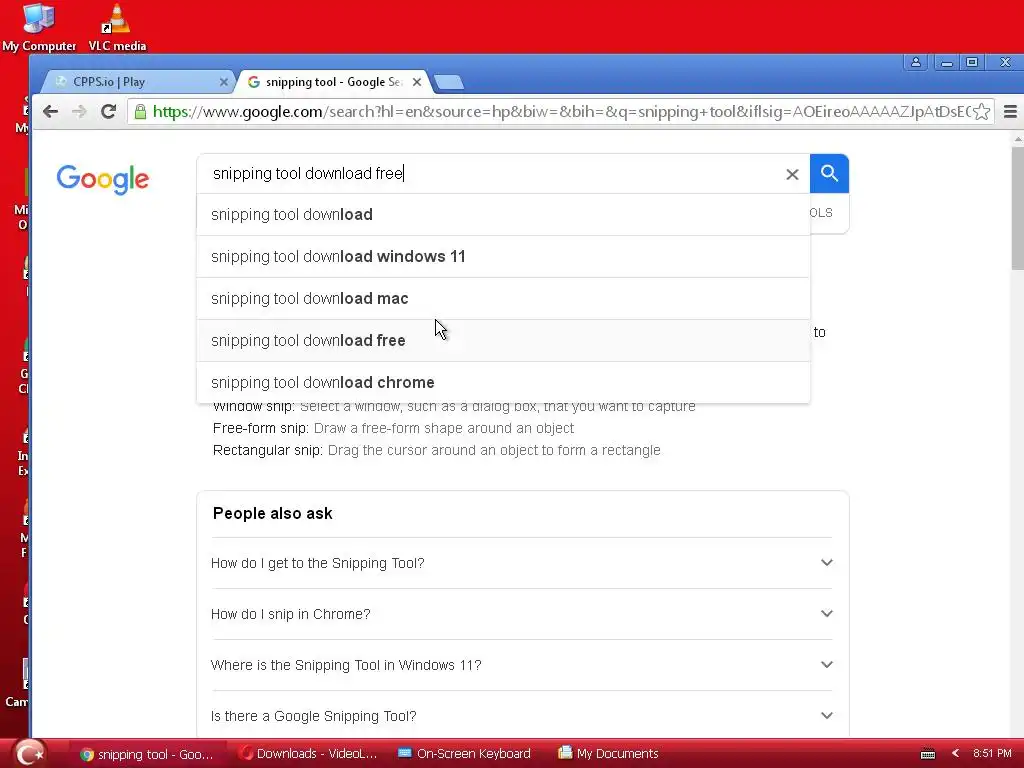The height and width of the screenshot is (768, 1024).
Task: Choose suggestion 'snipping tool download free'
Action: pos(503,340)
